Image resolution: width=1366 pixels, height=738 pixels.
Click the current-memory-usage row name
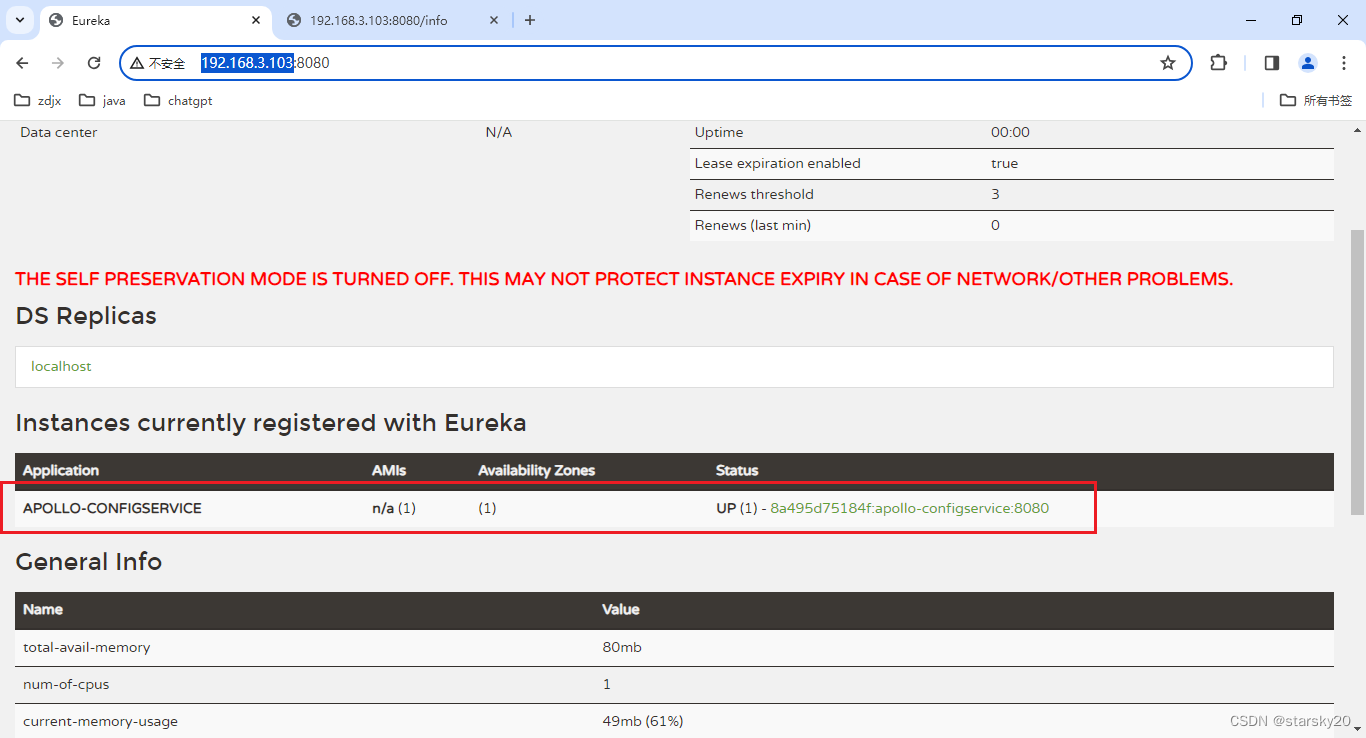[x=101, y=721]
